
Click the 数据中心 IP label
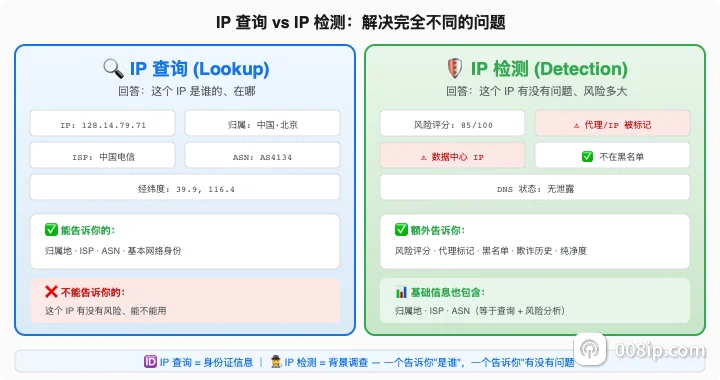click(457, 157)
